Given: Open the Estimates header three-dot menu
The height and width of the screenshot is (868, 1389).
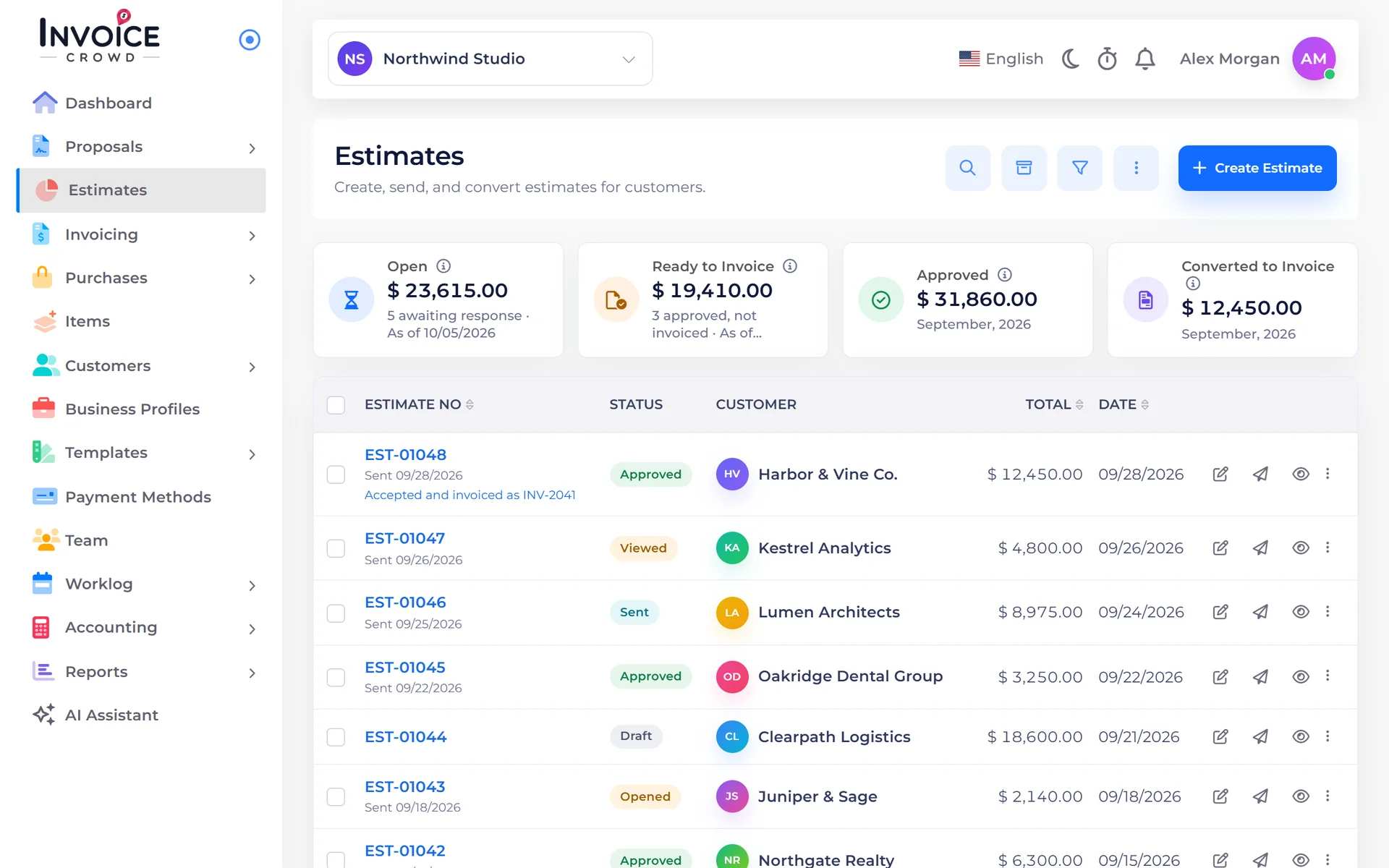Looking at the screenshot, I should click(x=1136, y=168).
